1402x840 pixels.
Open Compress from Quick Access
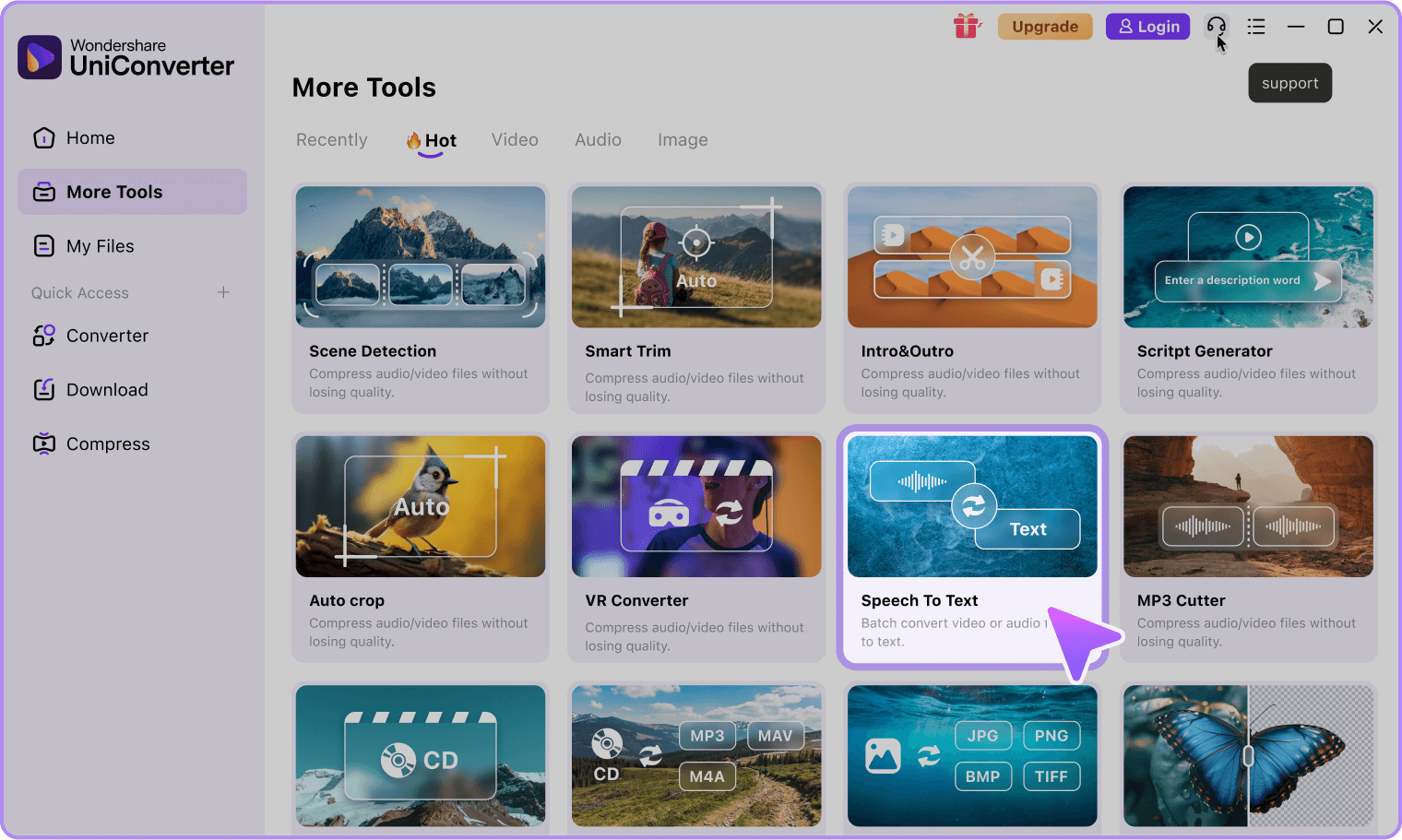point(132,444)
